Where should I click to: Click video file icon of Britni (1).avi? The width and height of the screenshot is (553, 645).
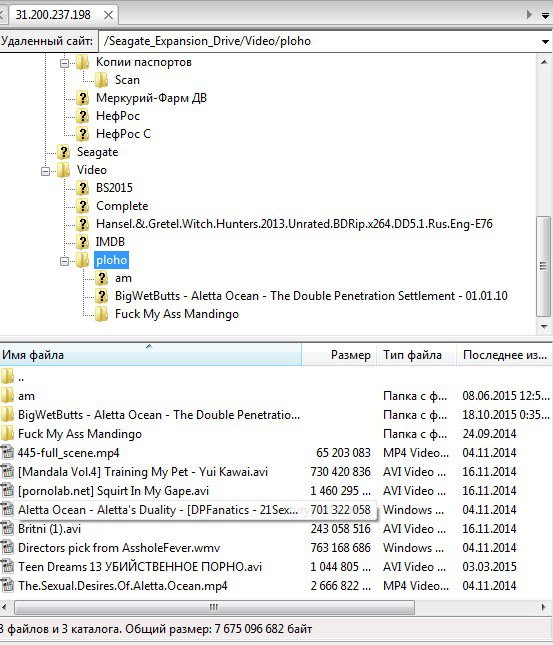[7, 529]
